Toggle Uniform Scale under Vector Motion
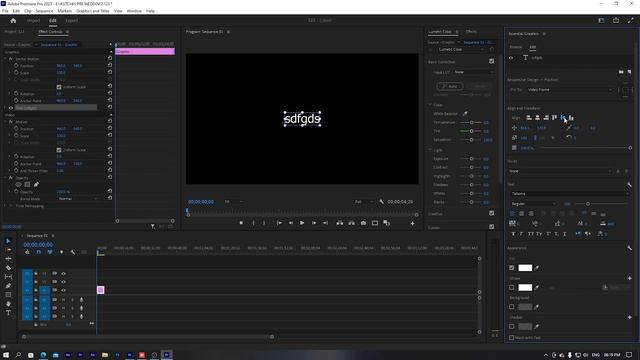640x360 pixels. pyautogui.click(x=59, y=87)
